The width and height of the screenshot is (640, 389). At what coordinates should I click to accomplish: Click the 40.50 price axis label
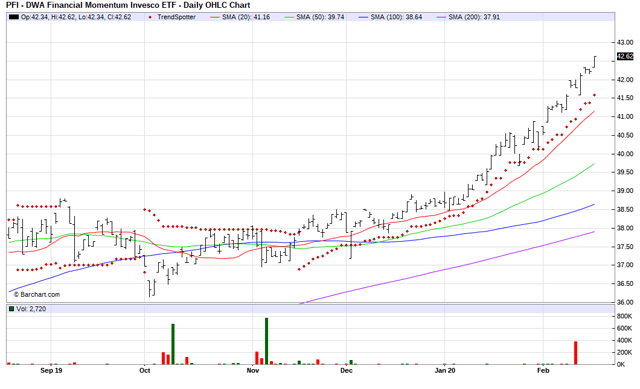[x=625, y=135]
